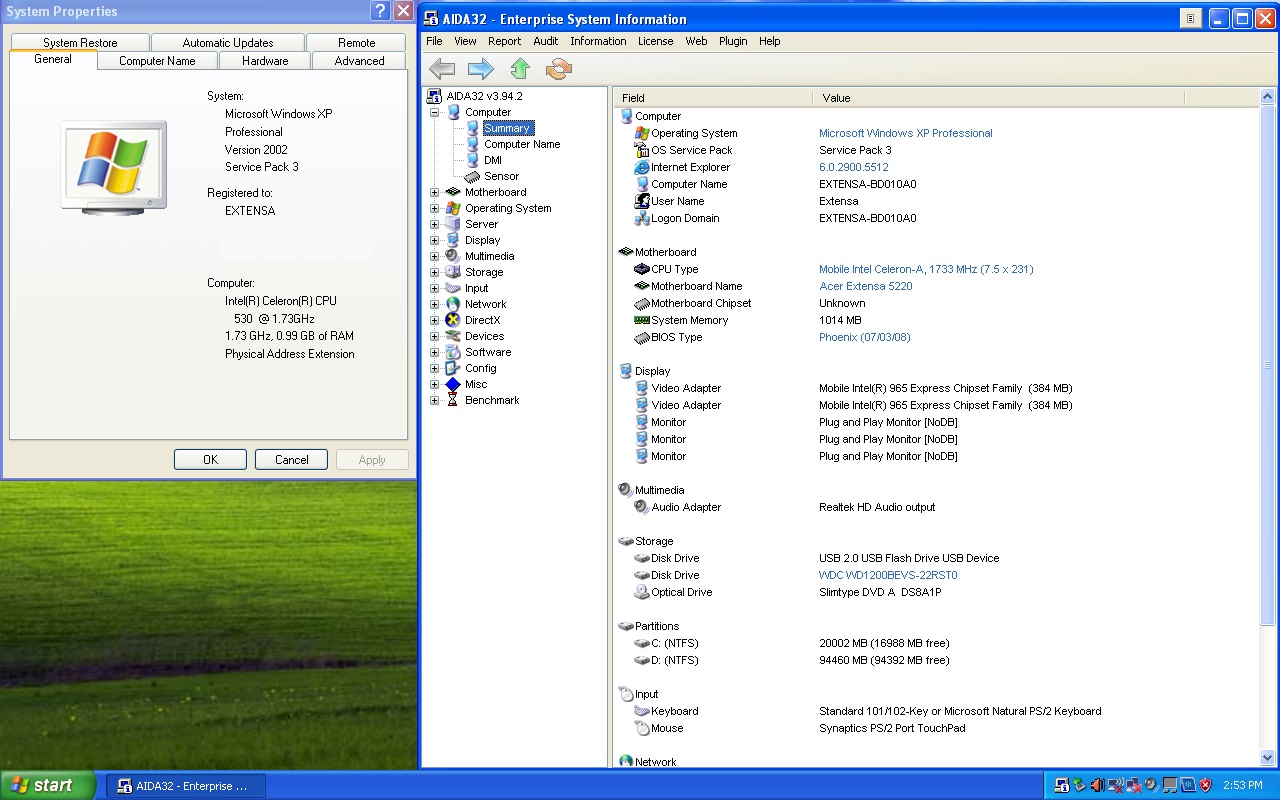Expand the Display tree node
Viewport: 1280px width, 800px height.
pos(435,240)
